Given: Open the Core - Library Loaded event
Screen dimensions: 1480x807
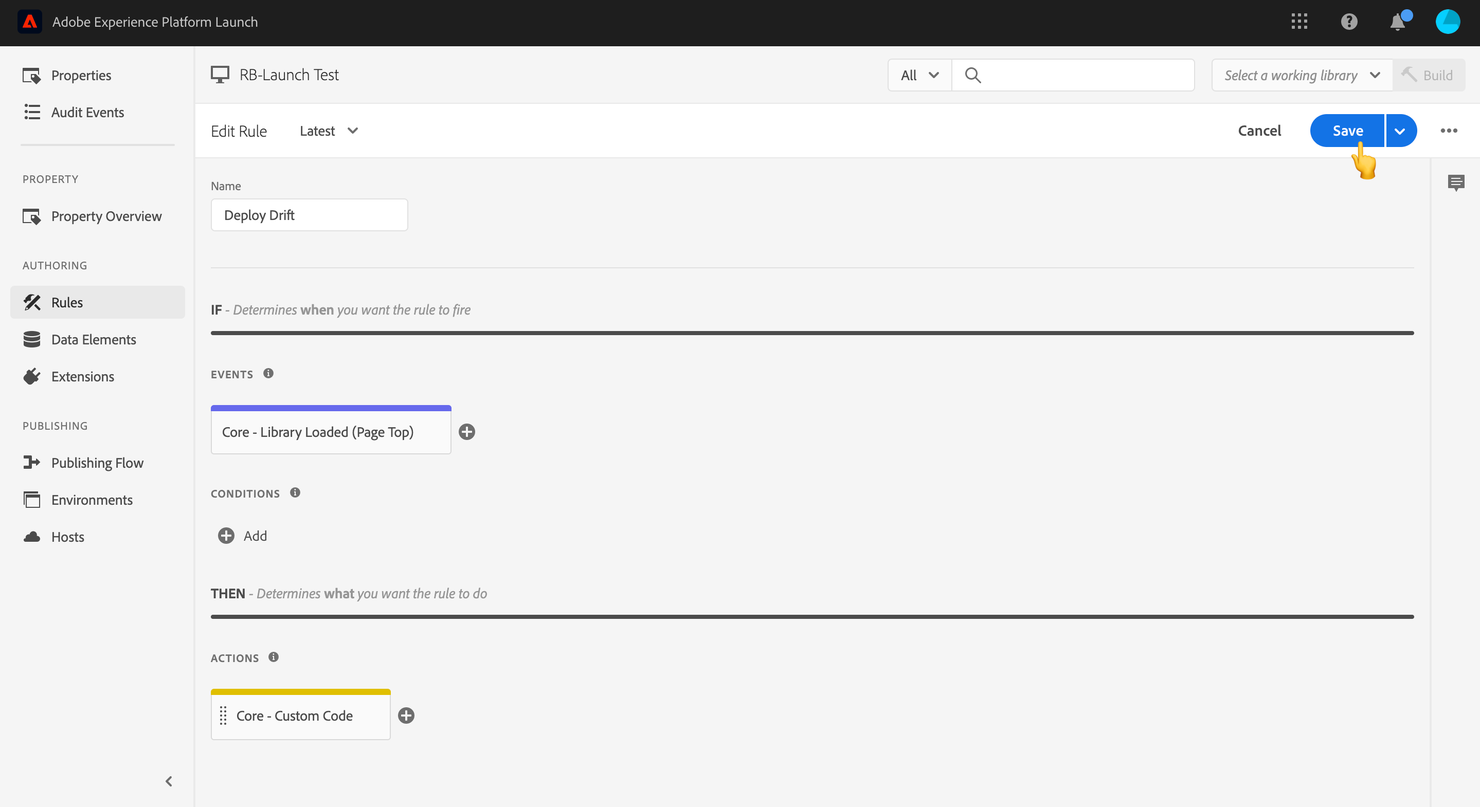Looking at the screenshot, I should [x=331, y=430].
